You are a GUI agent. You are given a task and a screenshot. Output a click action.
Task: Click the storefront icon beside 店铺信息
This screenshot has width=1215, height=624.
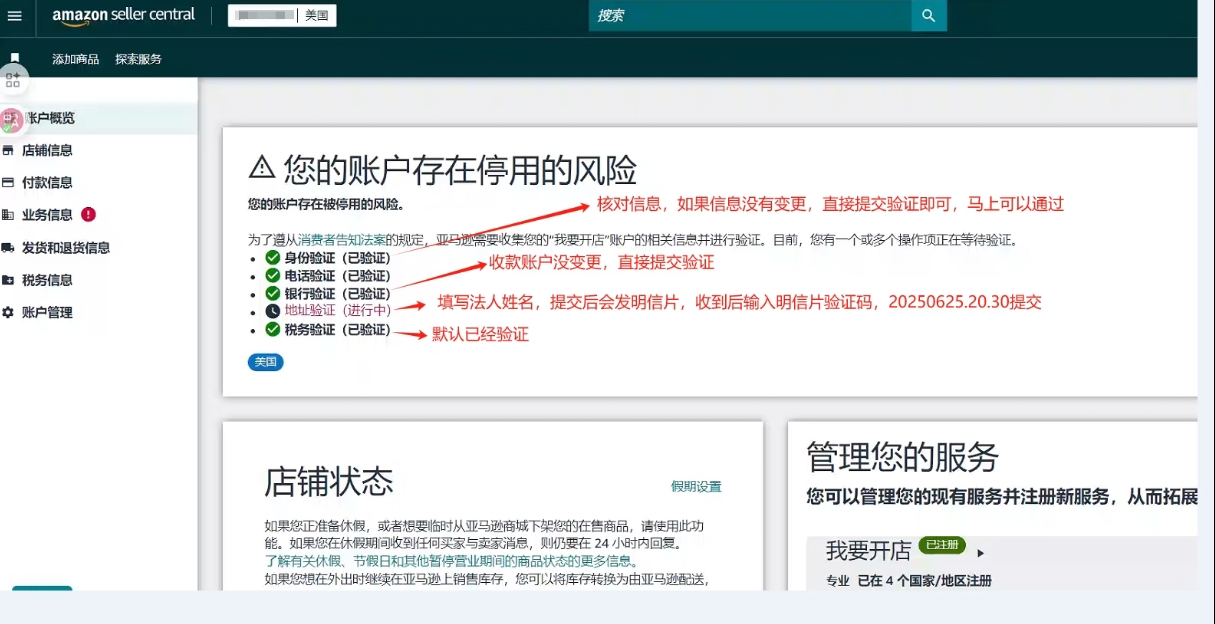click(x=8, y=151)
